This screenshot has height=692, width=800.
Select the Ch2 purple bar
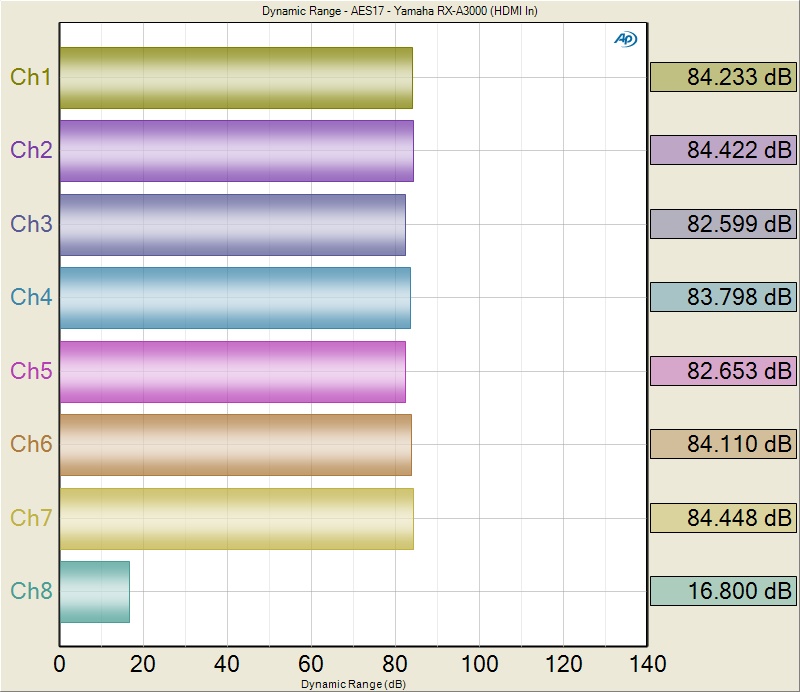click(236, 151)
